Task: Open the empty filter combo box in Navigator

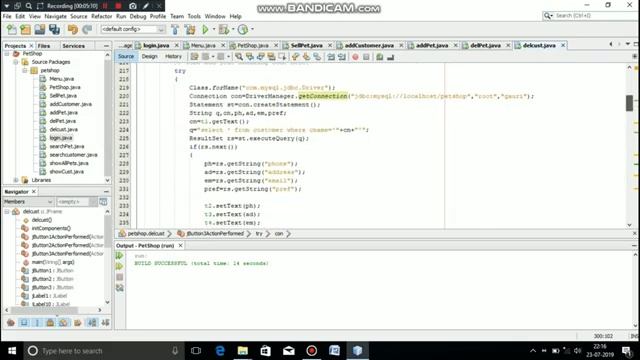Action: [x=76, y=202]
